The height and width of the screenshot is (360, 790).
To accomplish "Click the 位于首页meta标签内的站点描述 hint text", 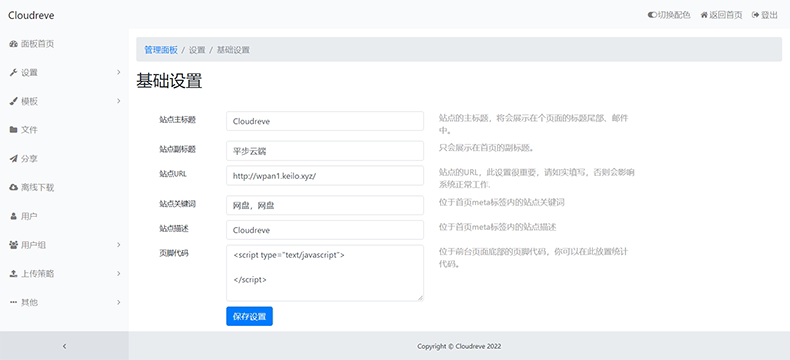I will (498, 227).
